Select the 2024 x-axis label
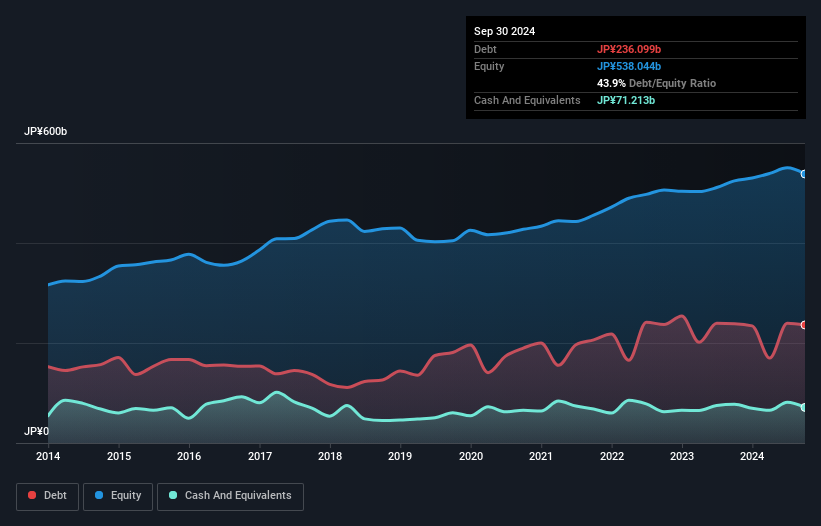Image resolution: width=821 pixels, height=526 pixels. pyautogui.click(x=752, y=456)
